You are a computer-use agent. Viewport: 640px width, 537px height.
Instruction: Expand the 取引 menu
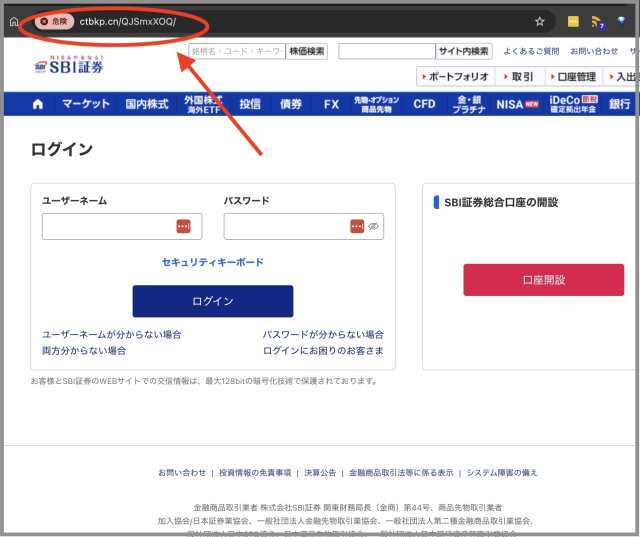pos(521,76)
